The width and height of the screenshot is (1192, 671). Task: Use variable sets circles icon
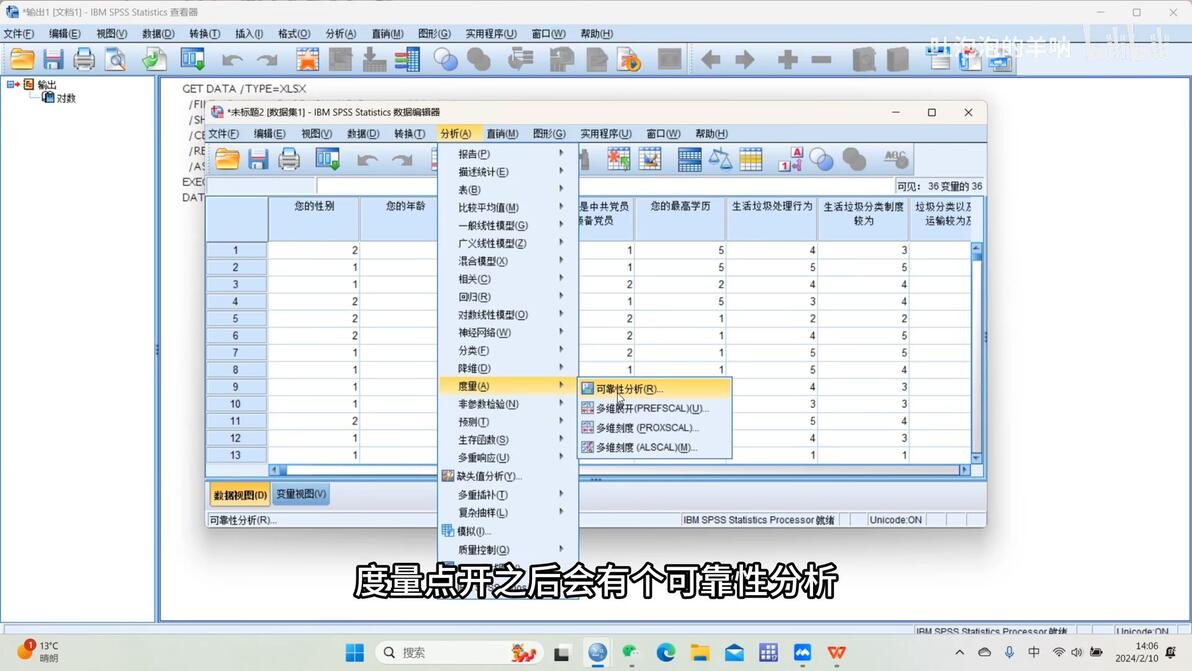tap(821, 160)
